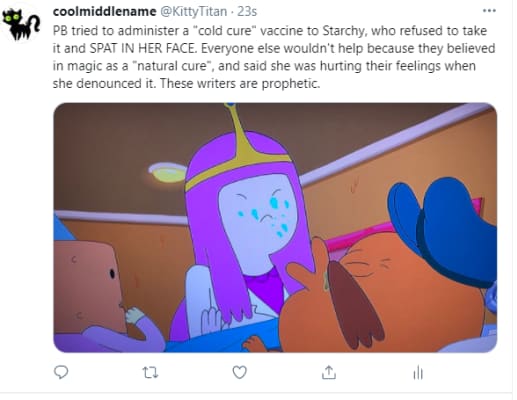Open the share upload arrow icon
Image resolution: width=517 pixels, height=400 pixels.
[x=328, y=372]
